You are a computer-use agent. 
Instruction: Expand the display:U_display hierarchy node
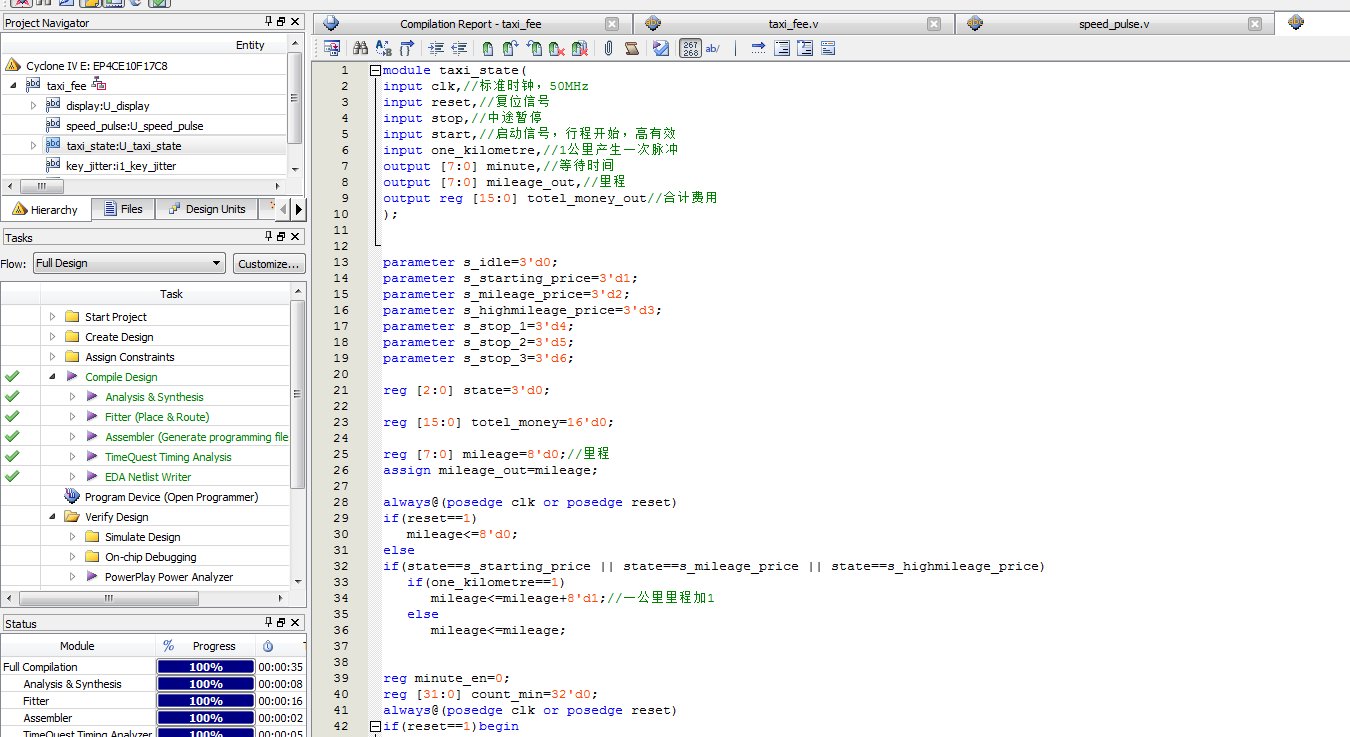click(33, 106)
